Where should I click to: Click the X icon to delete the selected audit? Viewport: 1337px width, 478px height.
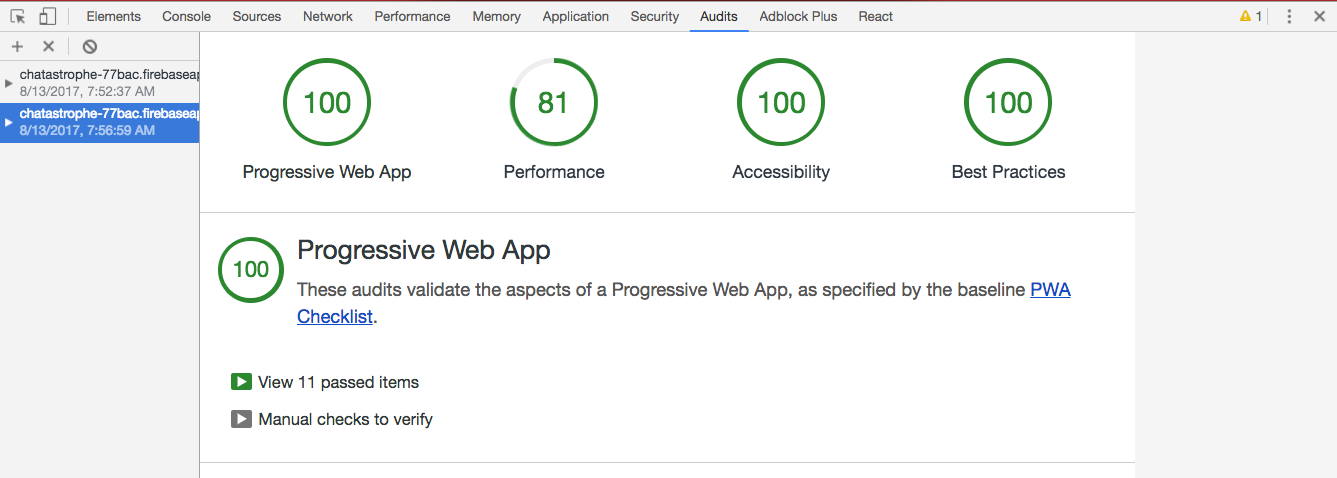pyautogui.click(x=48, y=46)
